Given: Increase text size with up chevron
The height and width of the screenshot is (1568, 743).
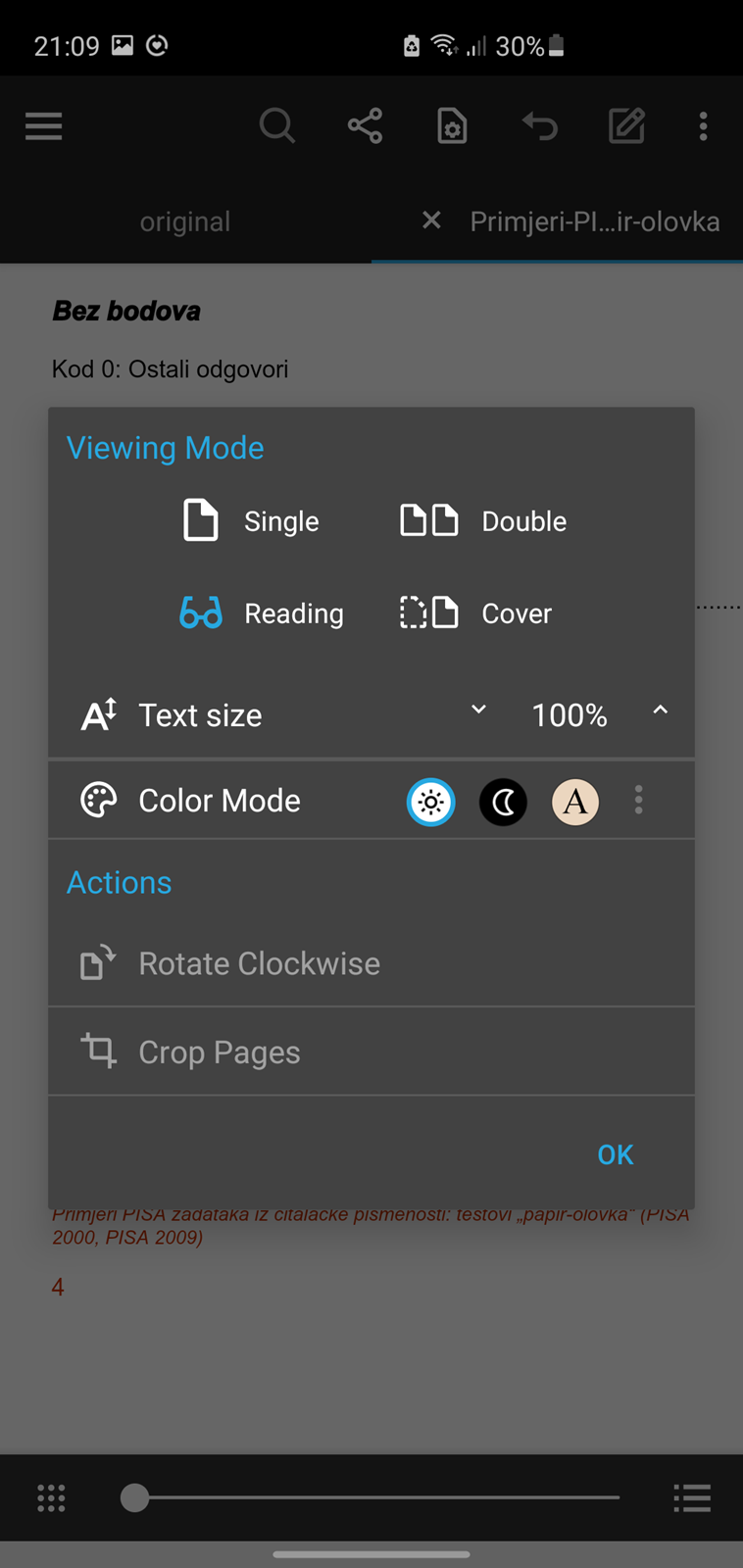Looking at the screenshot, I should (661, 710).
